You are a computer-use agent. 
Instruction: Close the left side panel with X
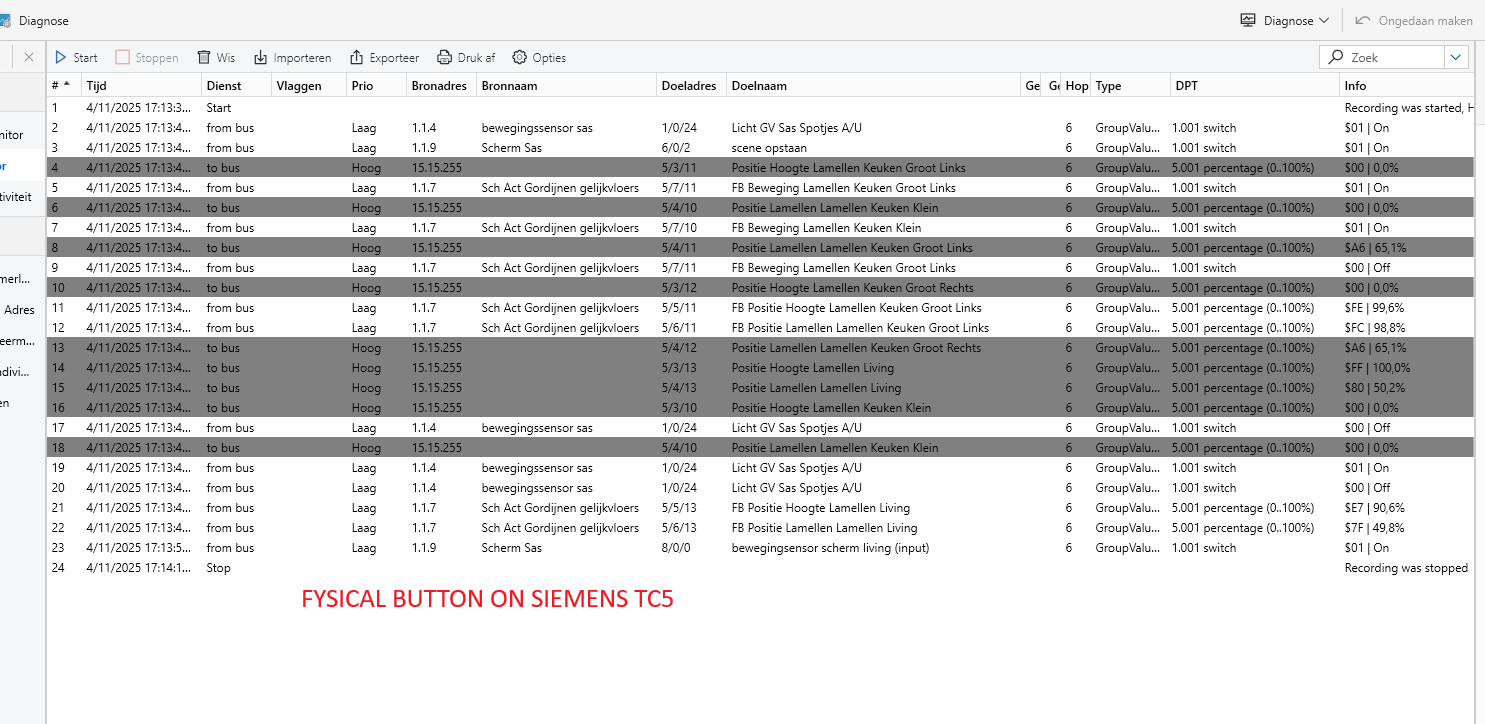29,58
